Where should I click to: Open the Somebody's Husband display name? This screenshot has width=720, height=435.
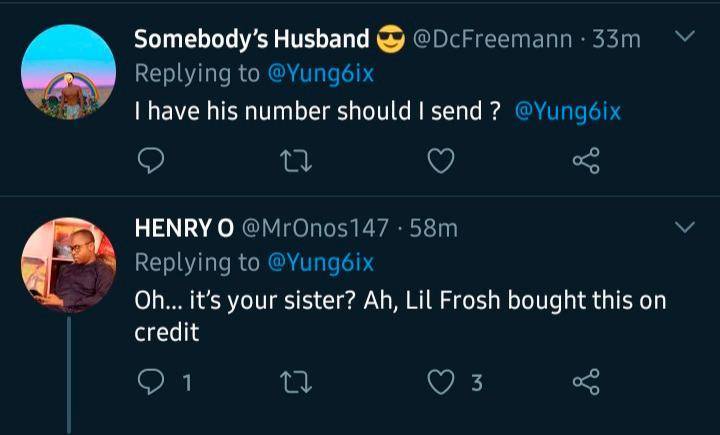pos(251,39)
